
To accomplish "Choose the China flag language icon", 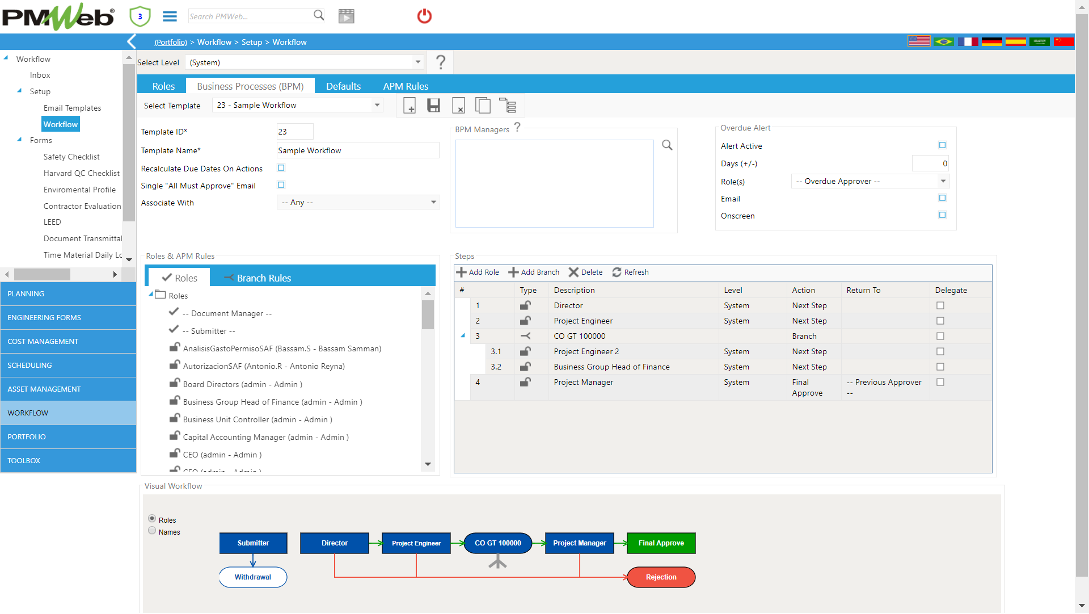I will click(1063, 42).
